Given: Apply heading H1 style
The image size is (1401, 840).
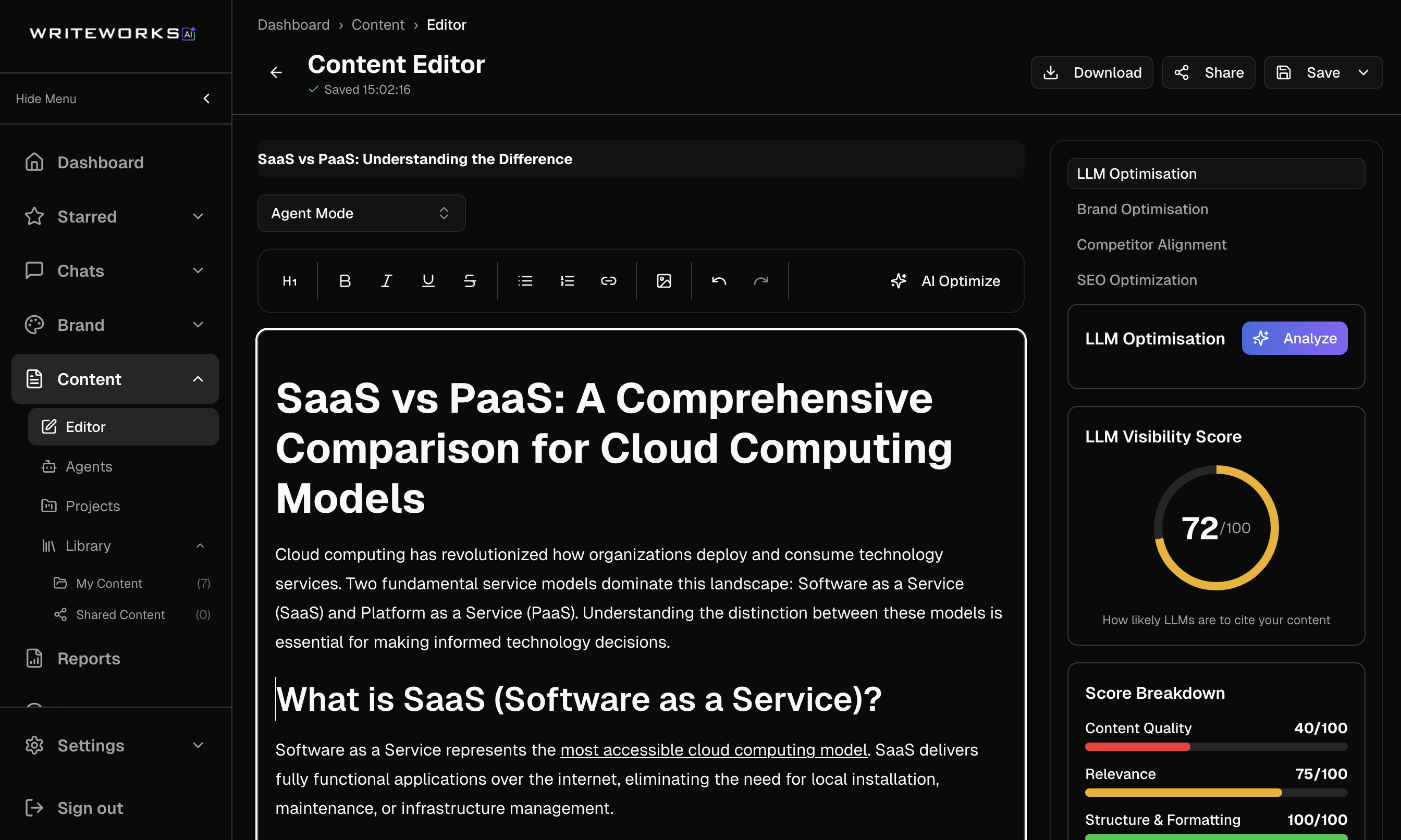Looking at the screenshot, I should [x=290, y=280].
